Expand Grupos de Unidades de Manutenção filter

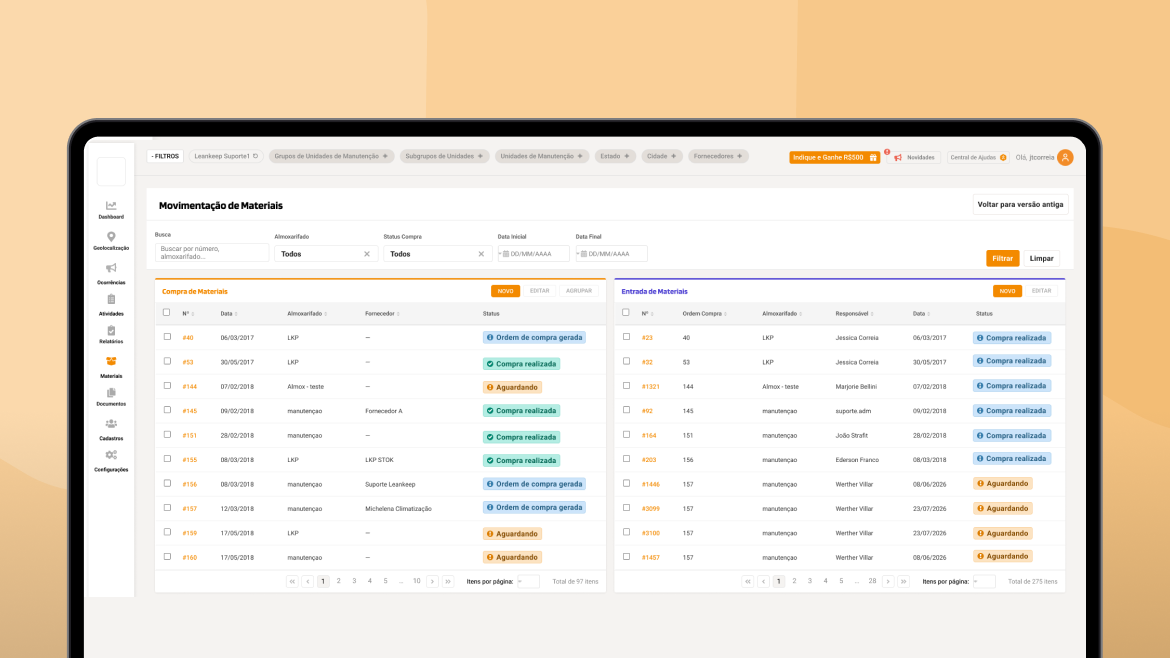pyautogui.click(x=331, y=157)
